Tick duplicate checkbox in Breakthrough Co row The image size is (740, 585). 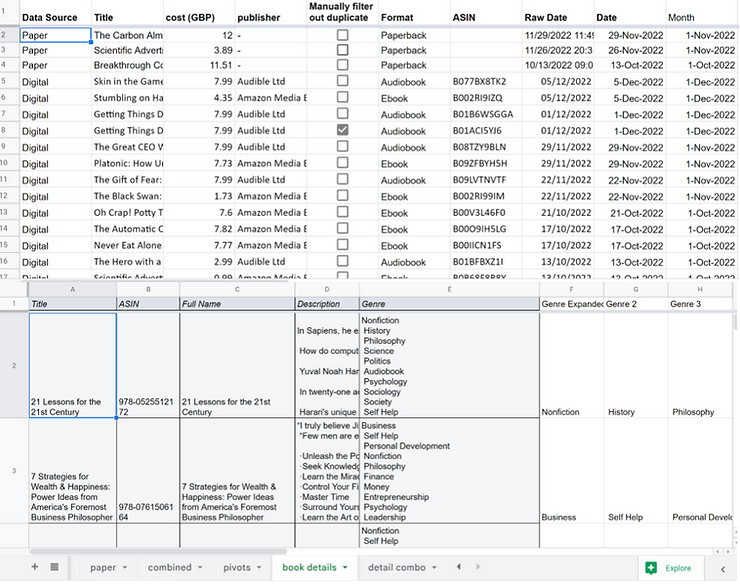343,65
